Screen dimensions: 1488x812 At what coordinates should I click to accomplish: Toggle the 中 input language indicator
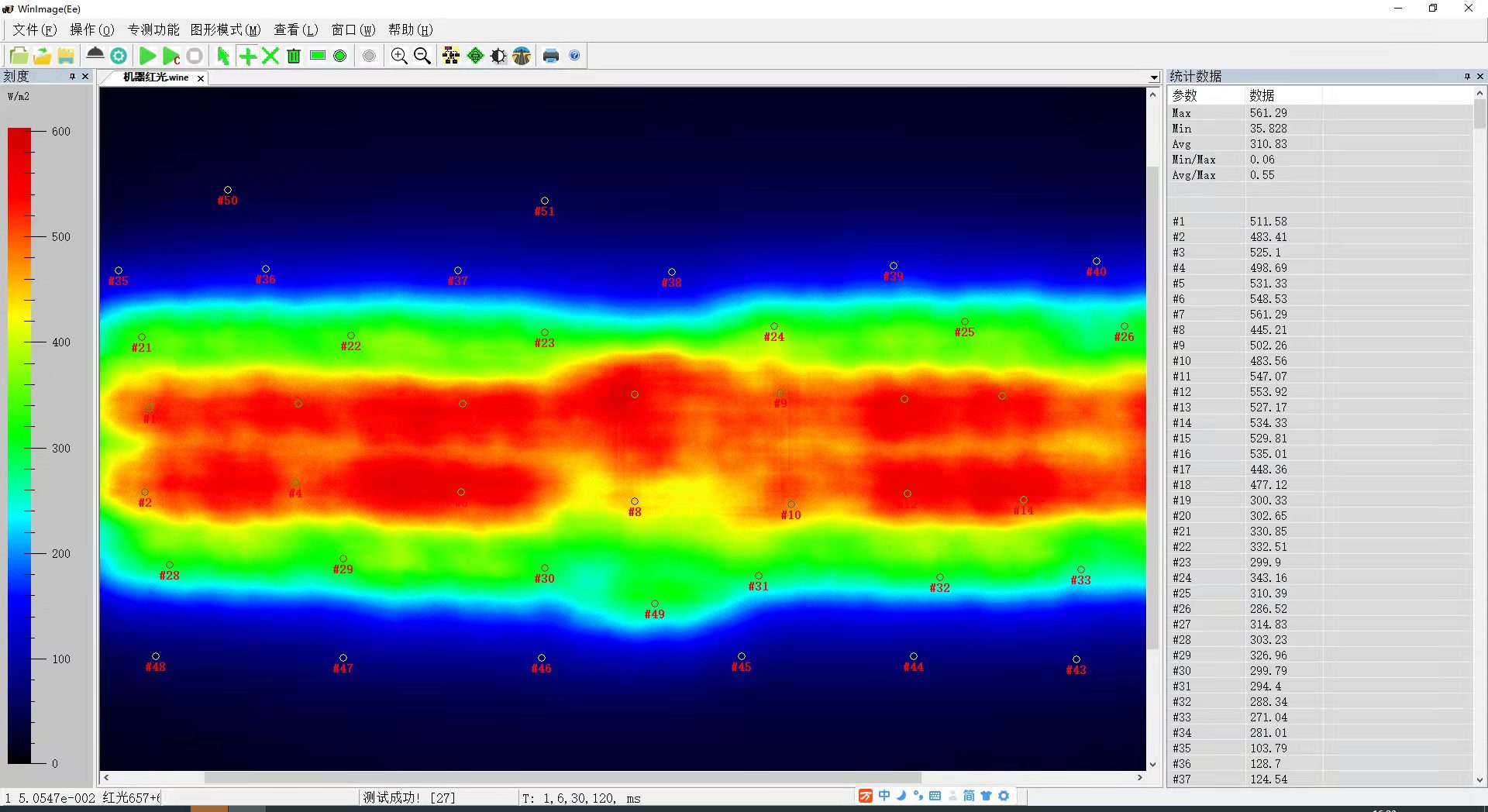884,796
